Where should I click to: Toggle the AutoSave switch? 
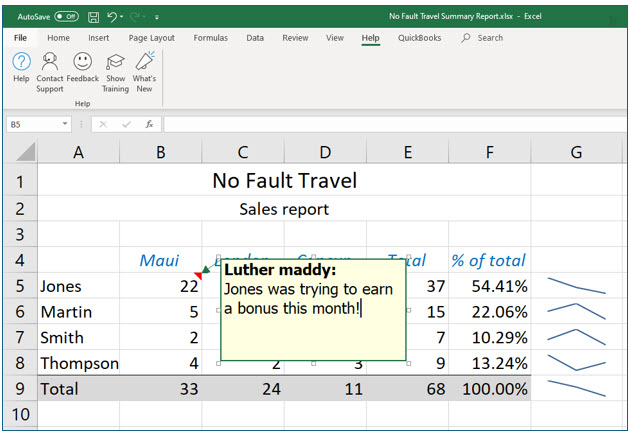click(x=66, y=16)
